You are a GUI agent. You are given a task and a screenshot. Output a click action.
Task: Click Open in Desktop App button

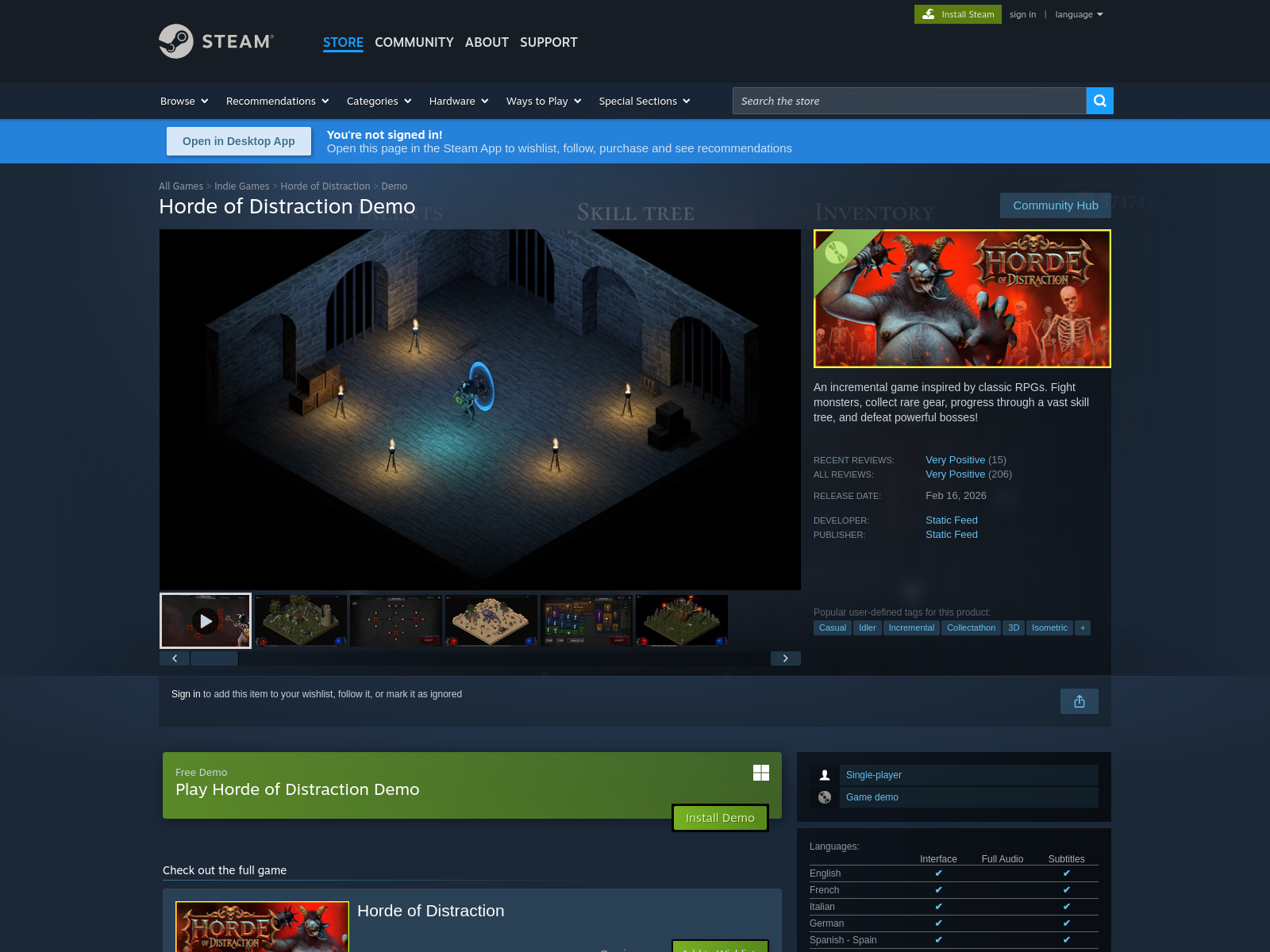pos(239,141)
